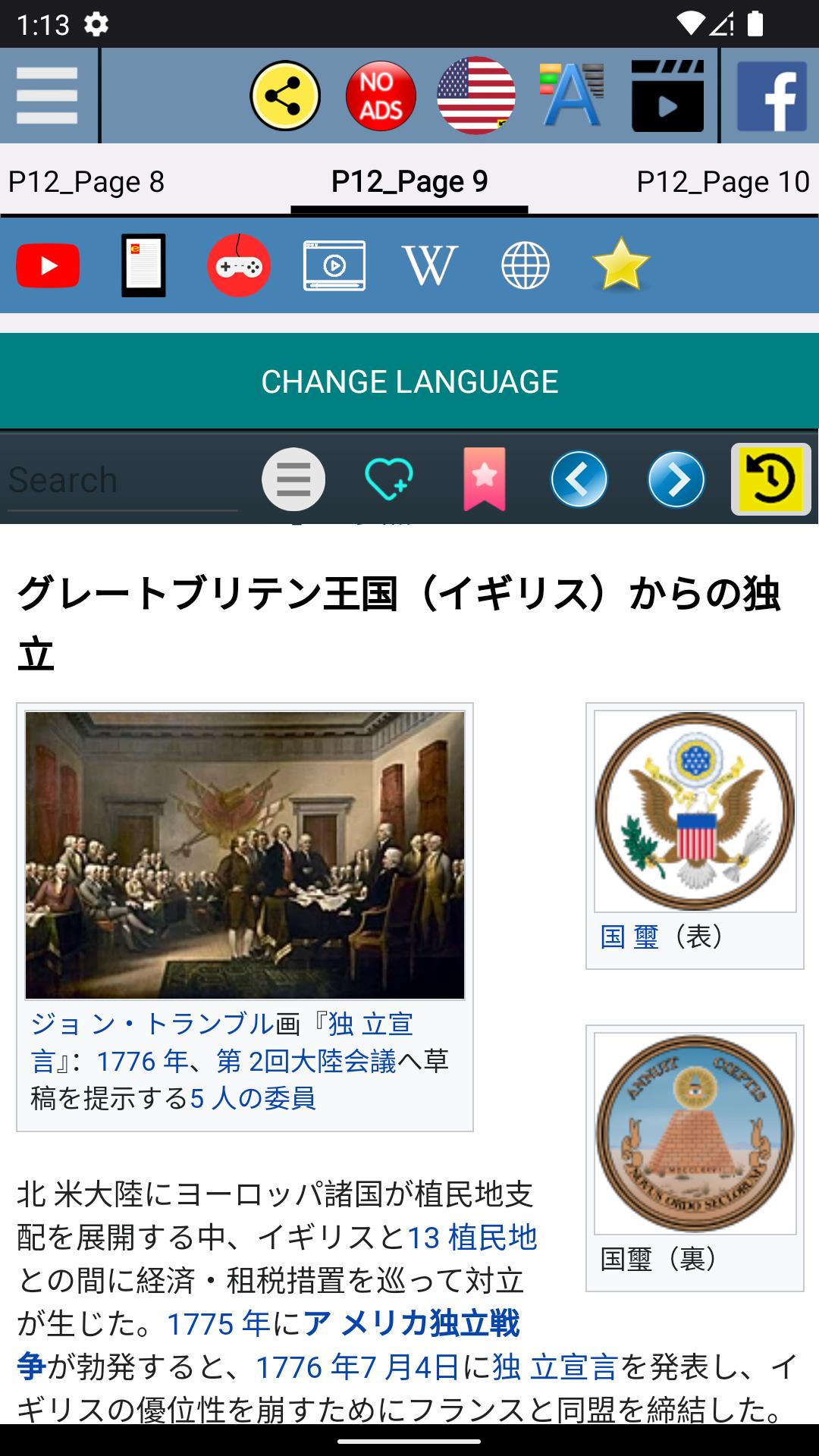Screen dimensions: 819x1456
Task: Select the US flag language icon
Action: point(476,96)
